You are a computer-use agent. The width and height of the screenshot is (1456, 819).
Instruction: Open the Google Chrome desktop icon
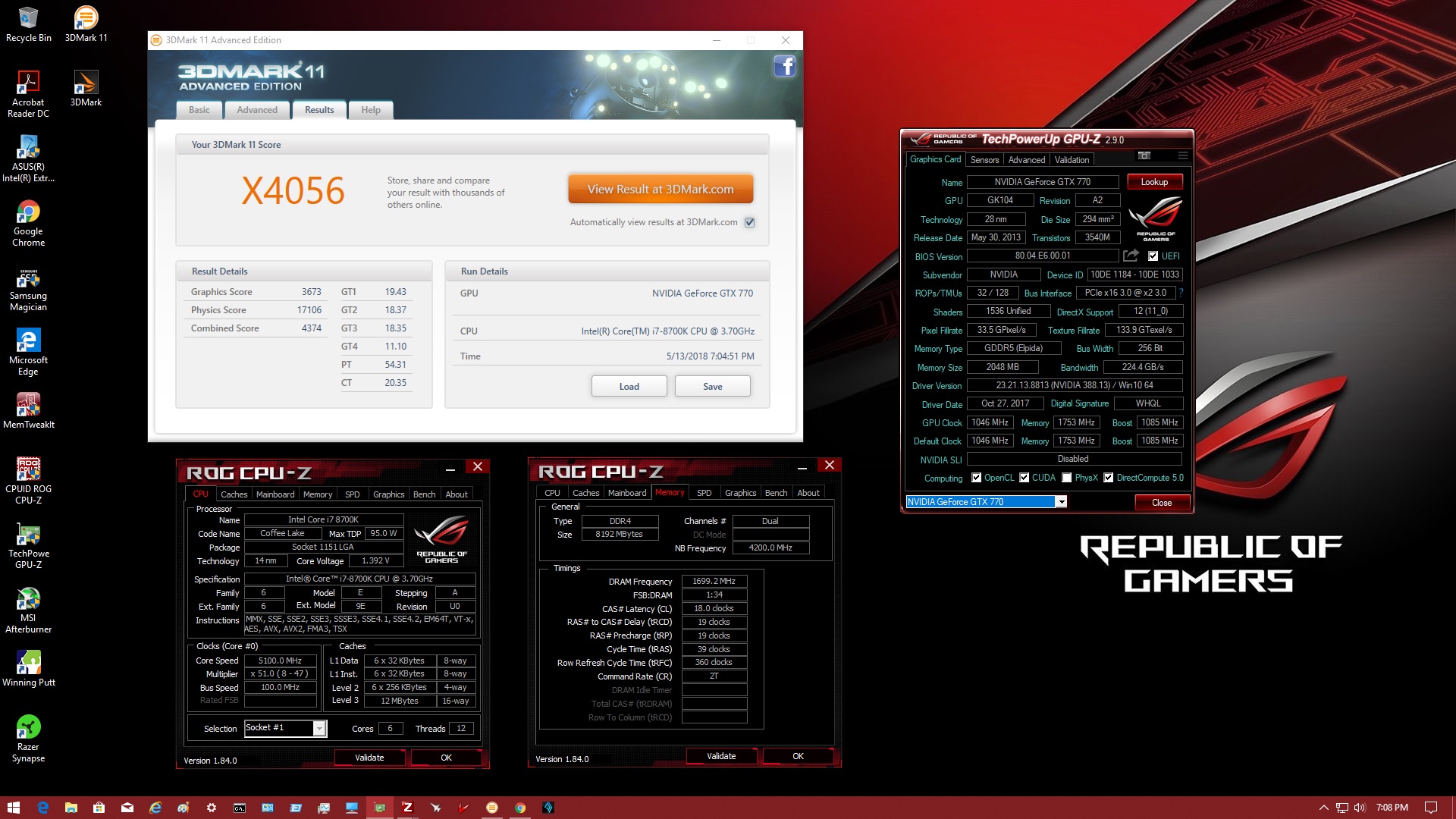point(28,223)
